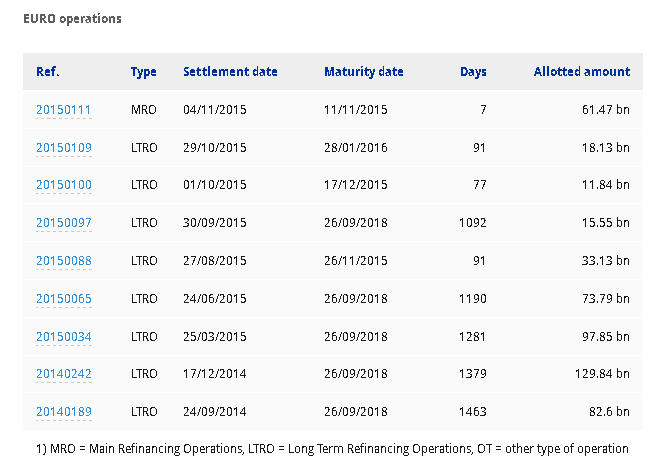Open operation reference 20150109
656x464 pixels.
tap(63, 148)
